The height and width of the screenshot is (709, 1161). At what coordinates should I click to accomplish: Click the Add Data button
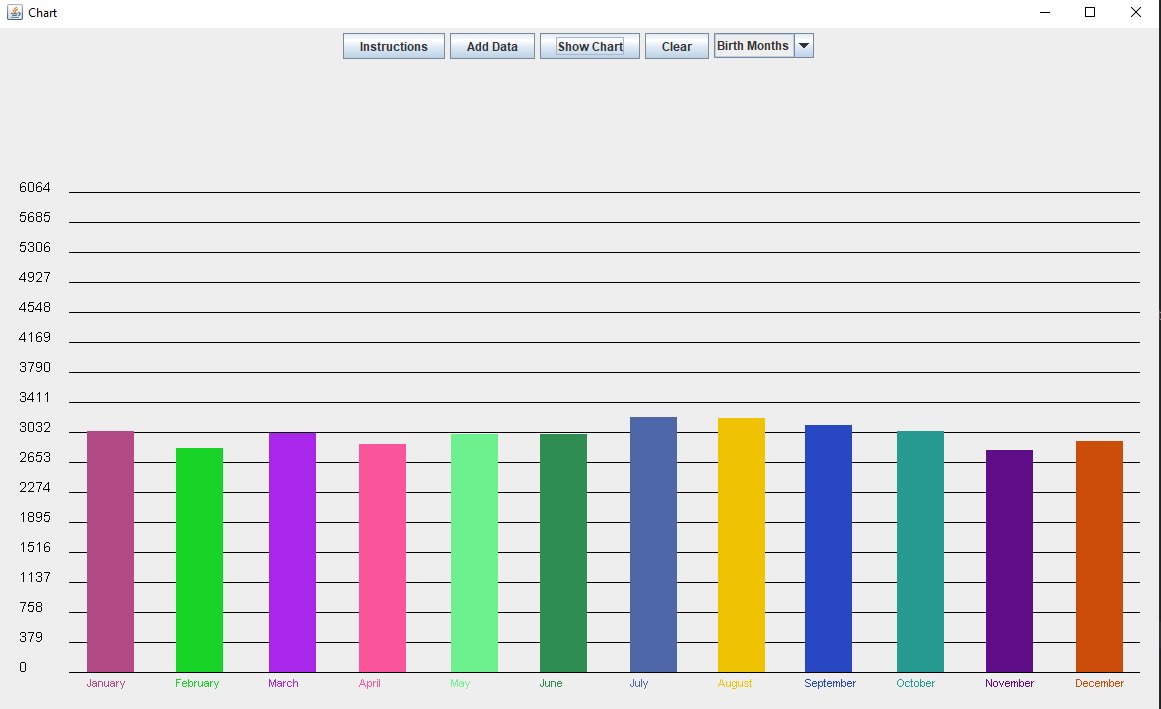pyautogui.click(x=492, y=46)
